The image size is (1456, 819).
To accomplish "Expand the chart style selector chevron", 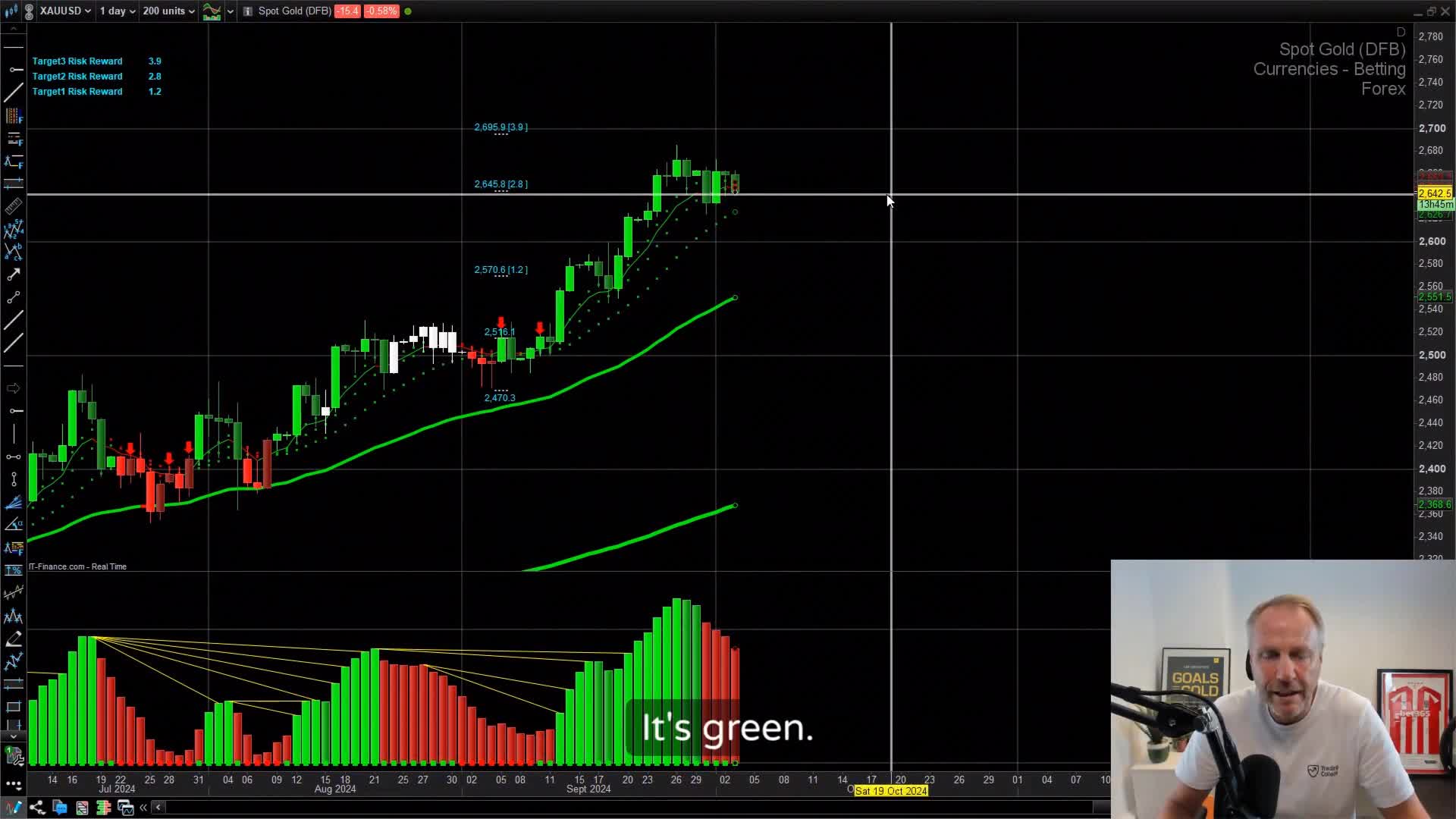I will pos(231,11).
